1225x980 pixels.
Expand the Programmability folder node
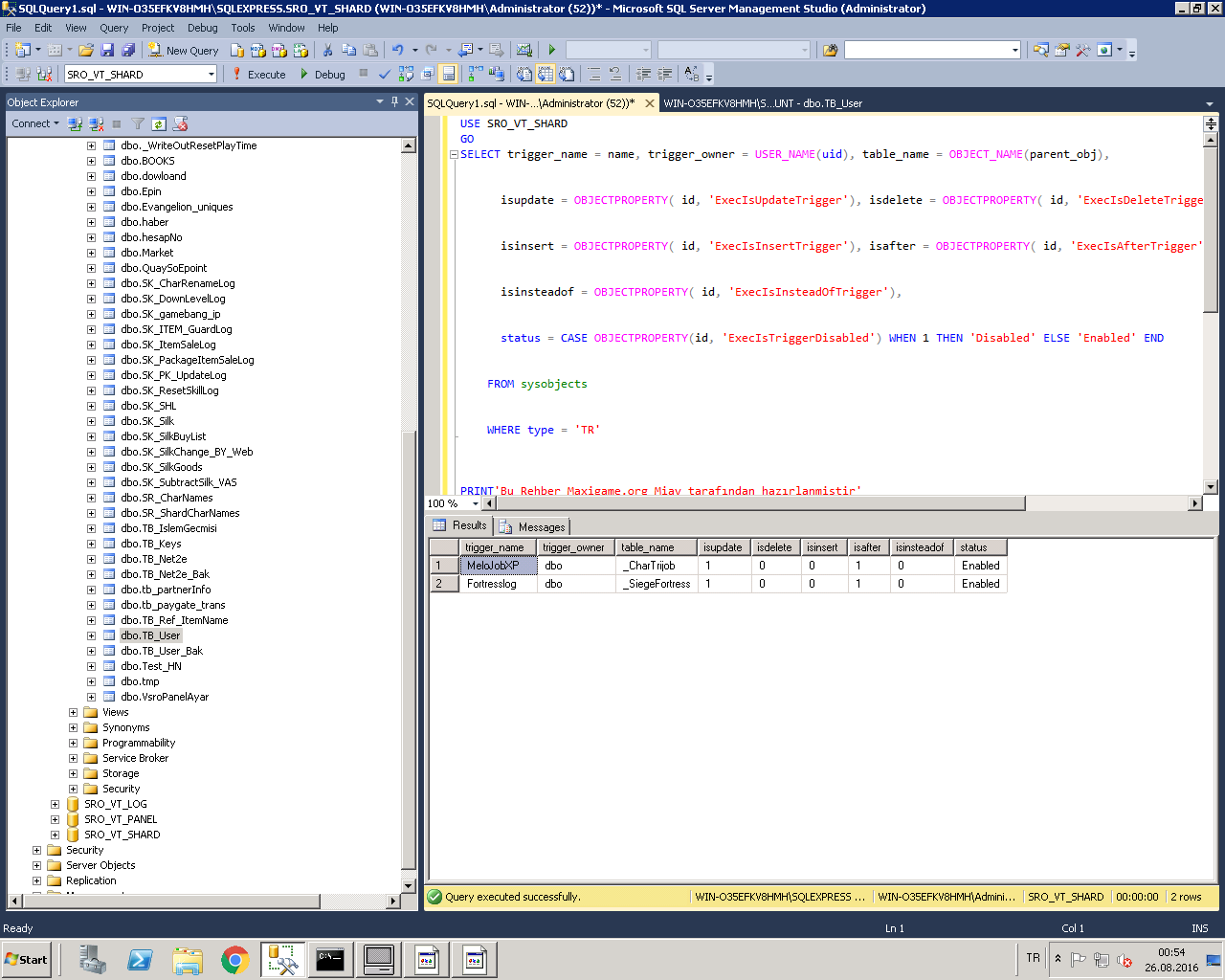click(73, 743)
